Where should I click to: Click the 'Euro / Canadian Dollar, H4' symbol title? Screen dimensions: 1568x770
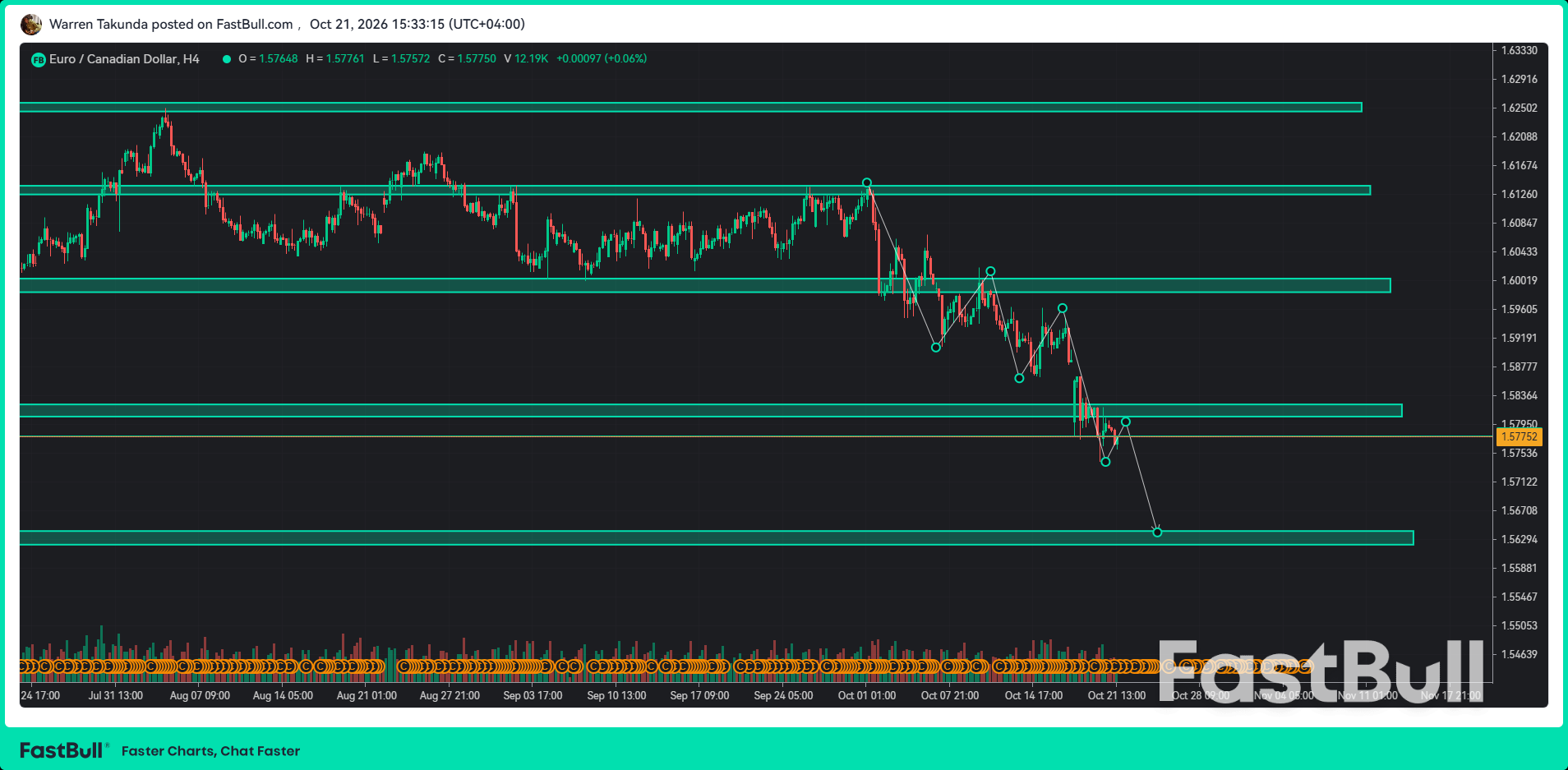click(124, 59)
